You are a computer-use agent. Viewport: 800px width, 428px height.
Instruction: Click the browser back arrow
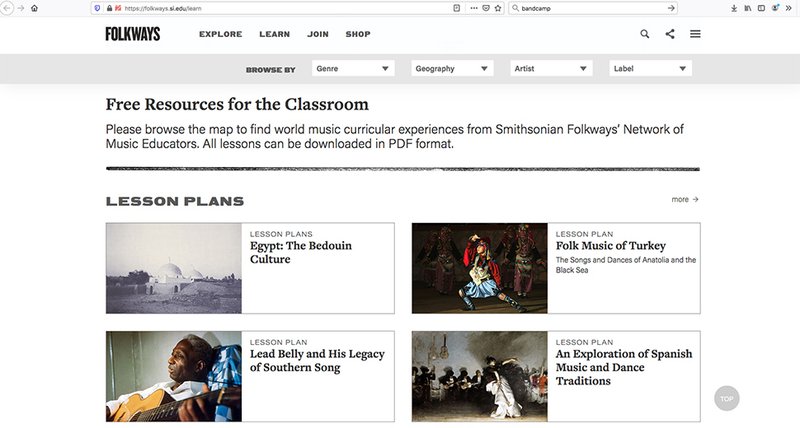pos(8,8)
